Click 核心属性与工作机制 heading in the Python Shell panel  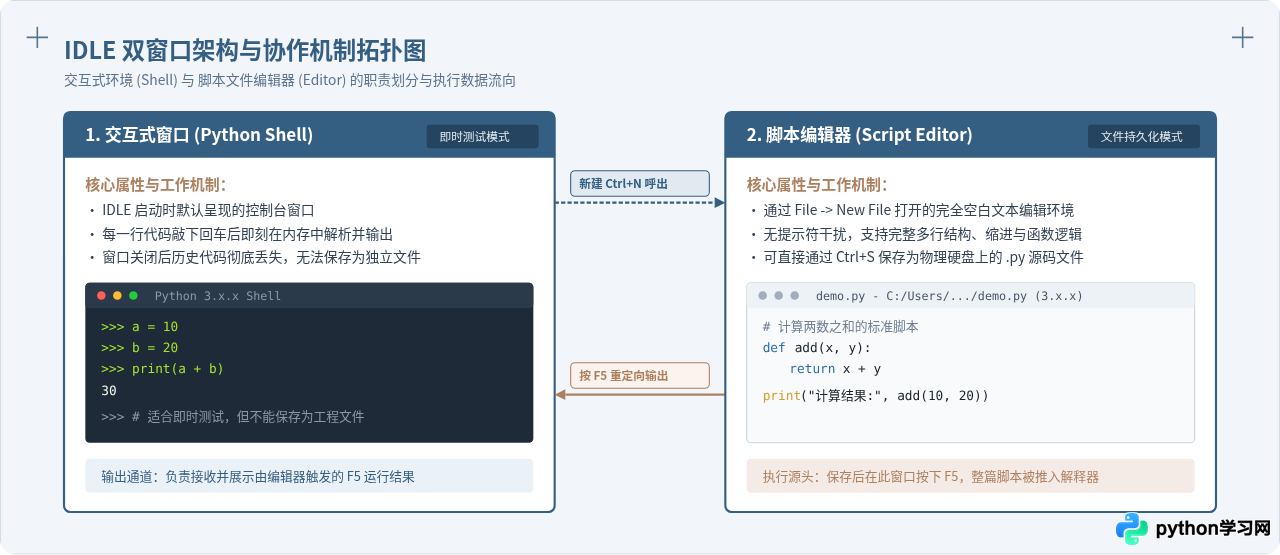(156, 185)
